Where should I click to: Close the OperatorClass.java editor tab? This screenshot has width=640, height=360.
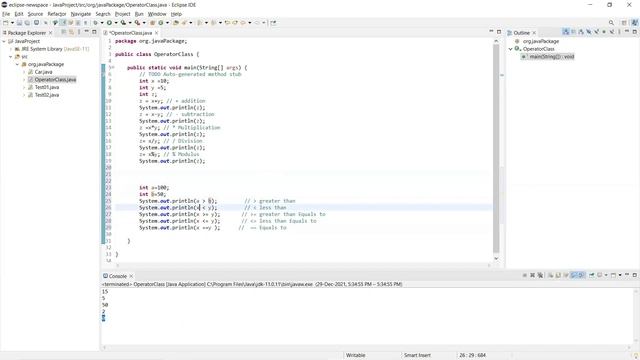[156, 33]
